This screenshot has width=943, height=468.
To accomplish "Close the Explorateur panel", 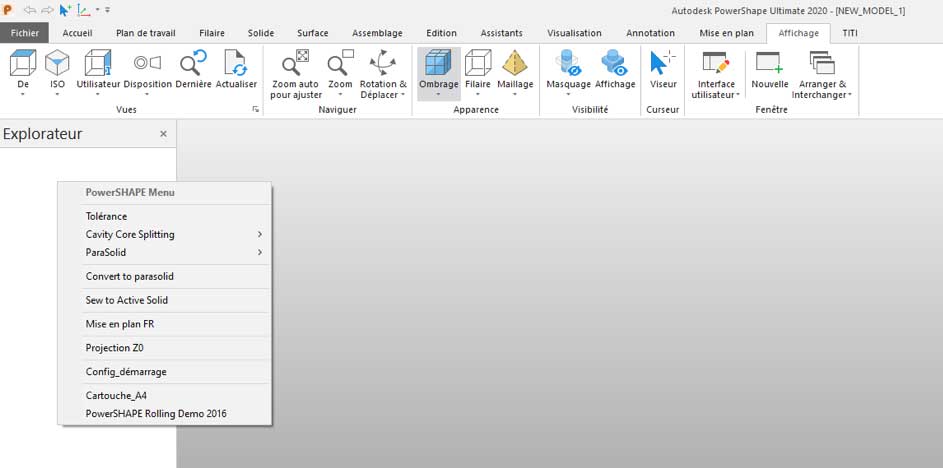I will 163,133.
